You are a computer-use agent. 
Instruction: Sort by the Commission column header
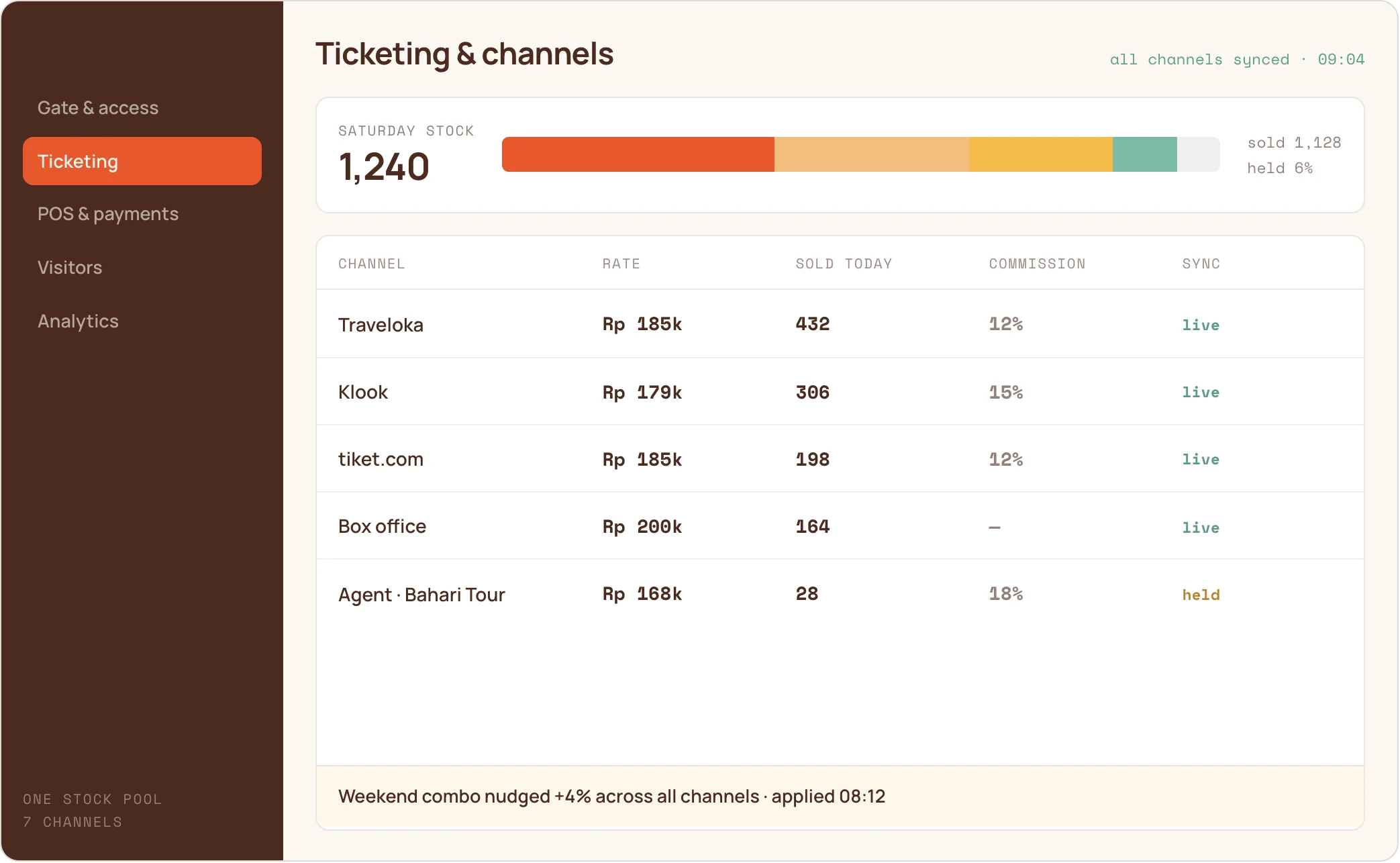pyautogui.click(x=1037, y=264)
